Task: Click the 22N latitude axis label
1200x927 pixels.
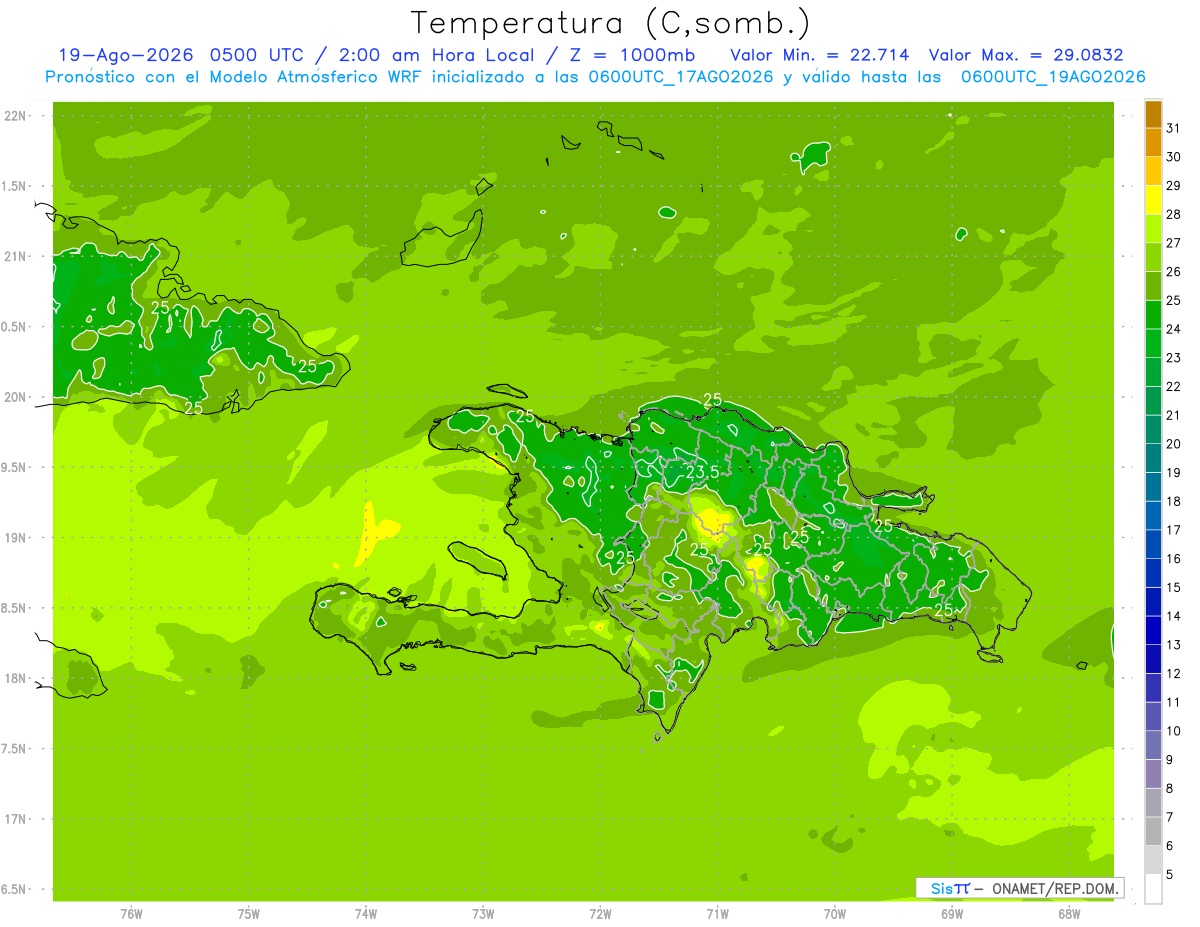Action: (x=16, y=116)
